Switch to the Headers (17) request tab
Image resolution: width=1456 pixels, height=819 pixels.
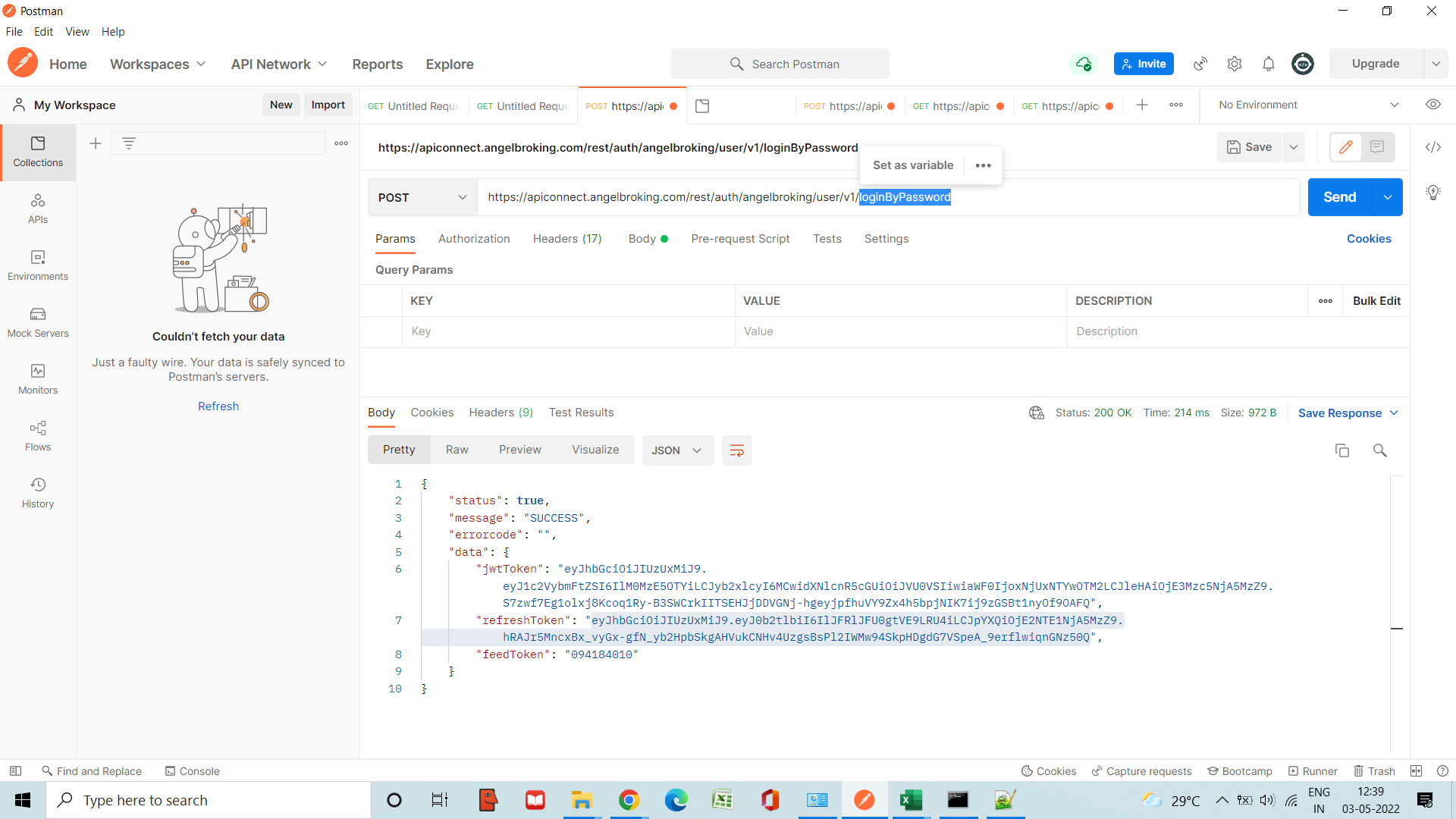(x=567, y=238)
